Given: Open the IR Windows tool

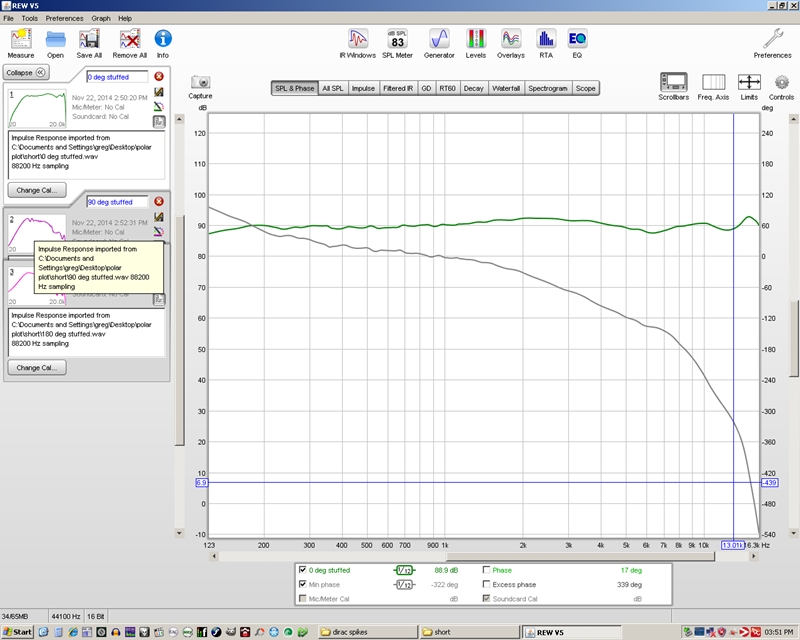Looking at the screenshot, I should pyautogui.click(x=358, y=44).
